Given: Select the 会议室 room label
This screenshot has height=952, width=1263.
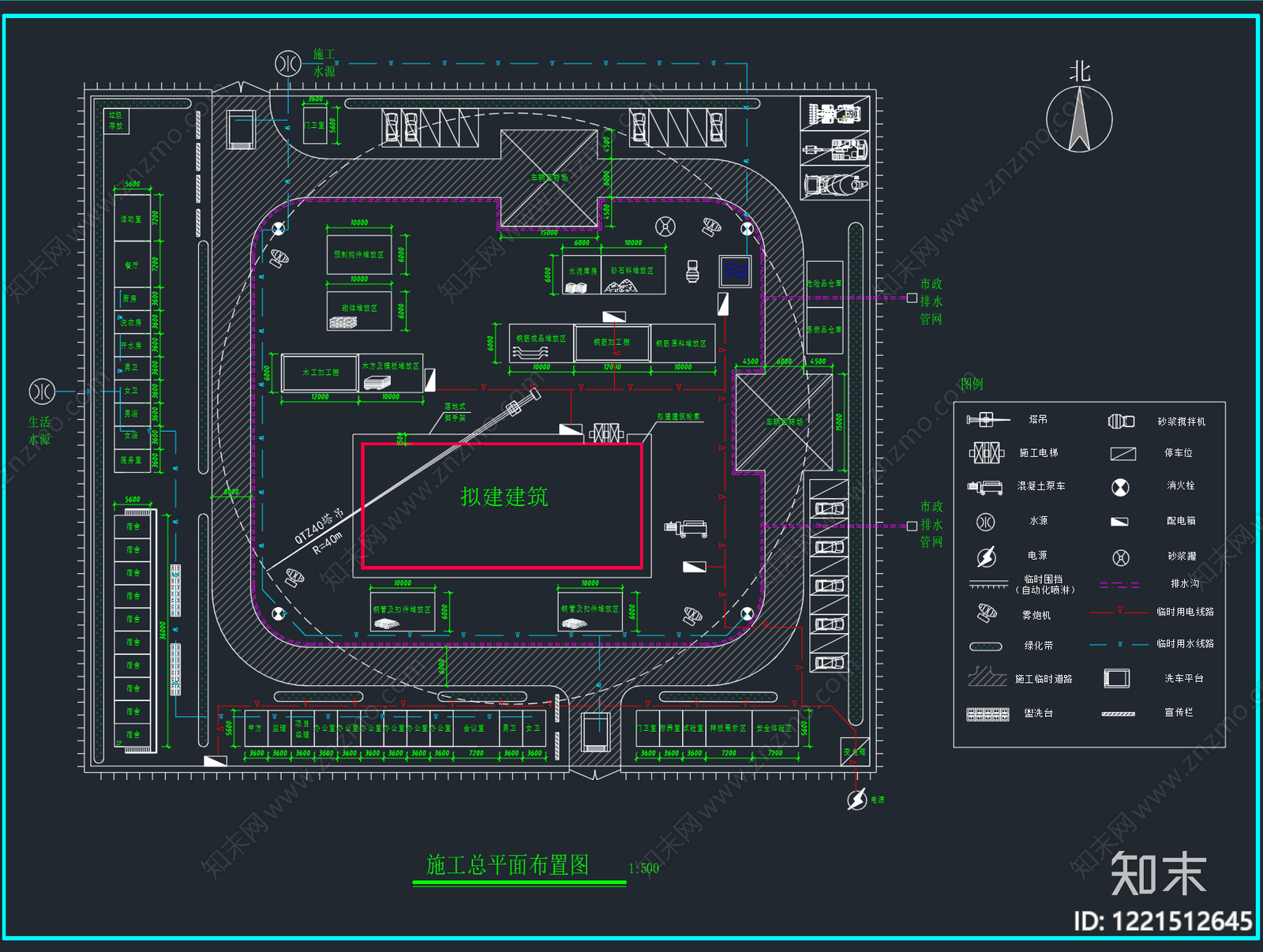Looking at the screenshot, I should 474,729.
